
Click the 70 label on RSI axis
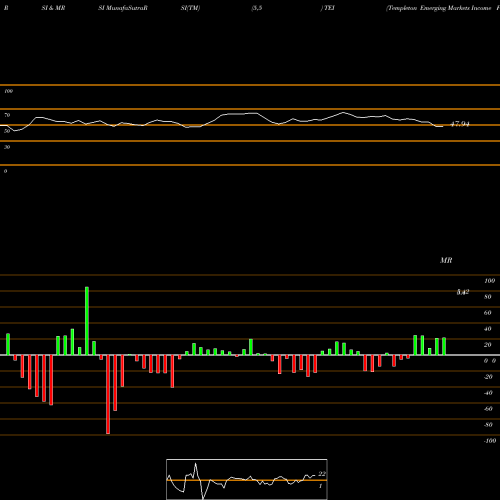pyautogui.click(x=7, y=115)
